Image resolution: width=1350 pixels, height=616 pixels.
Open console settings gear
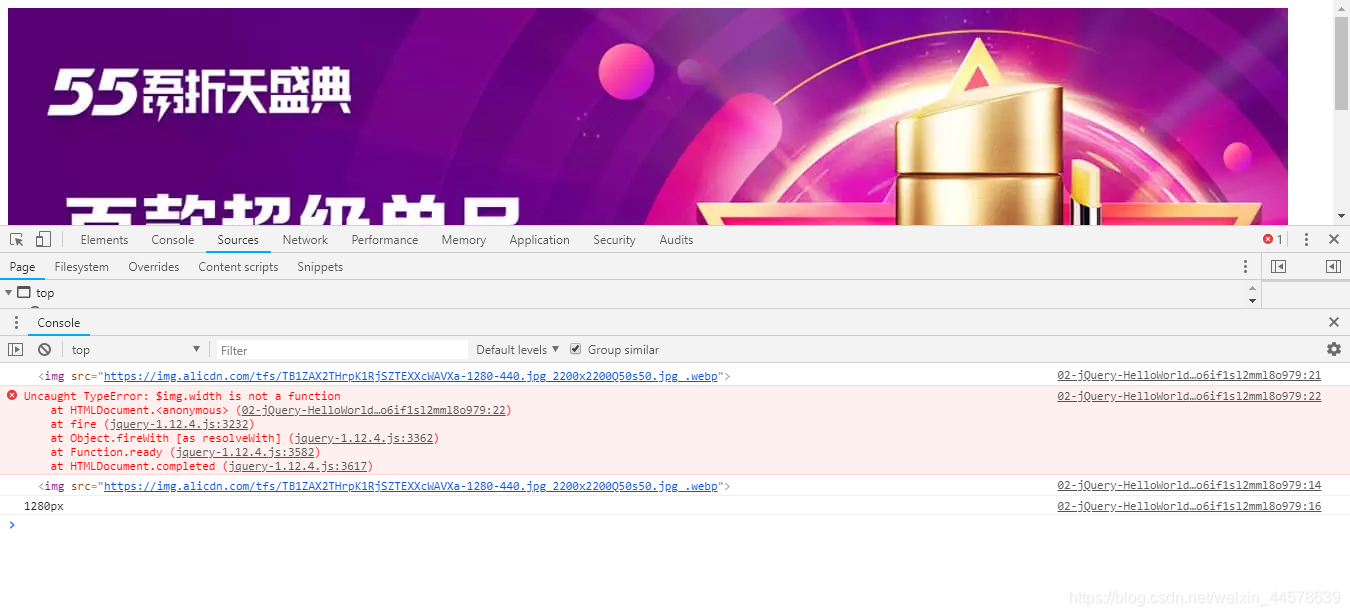point(1334,349)
